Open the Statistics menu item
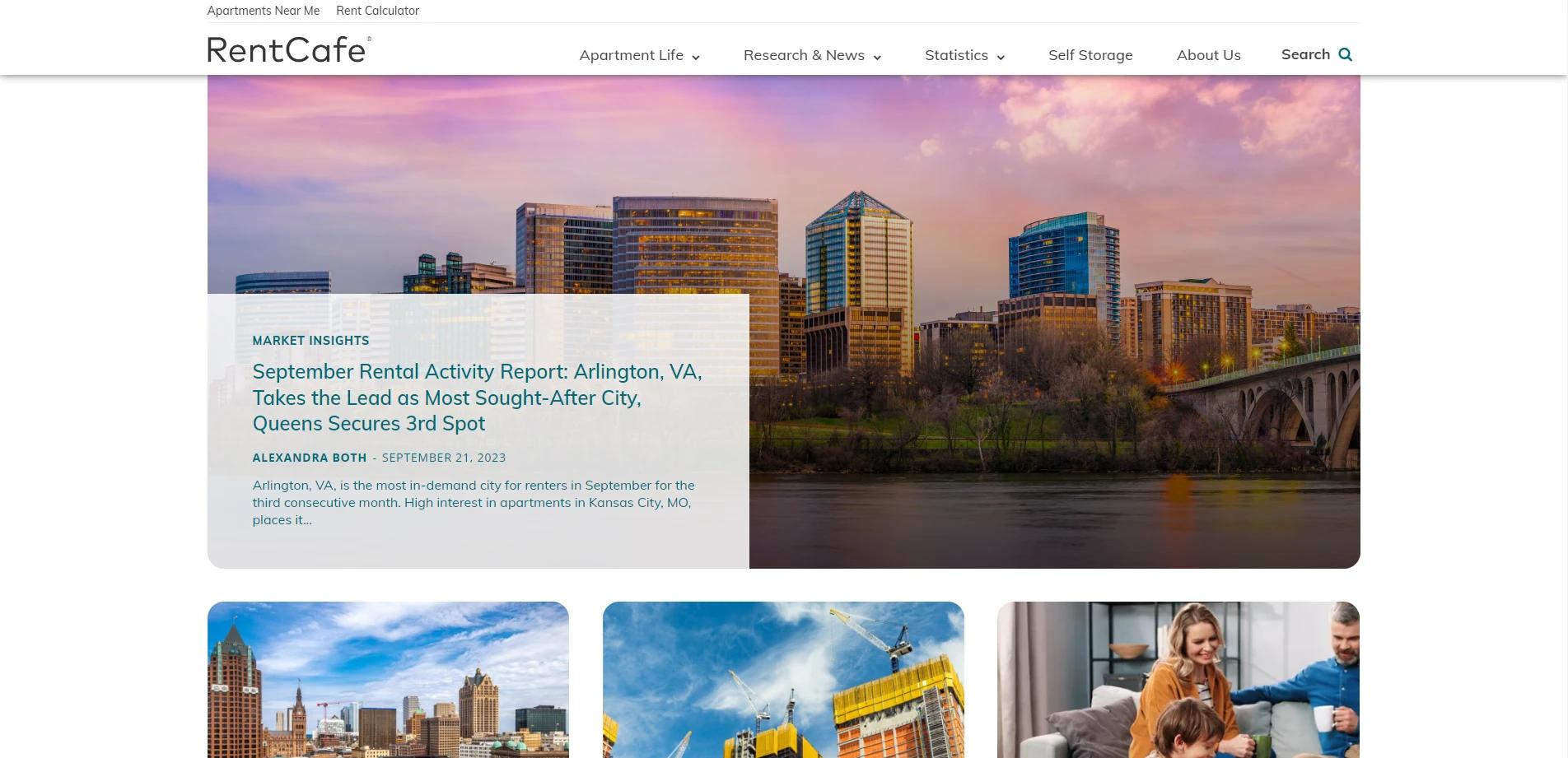 [x=956, y=55]
